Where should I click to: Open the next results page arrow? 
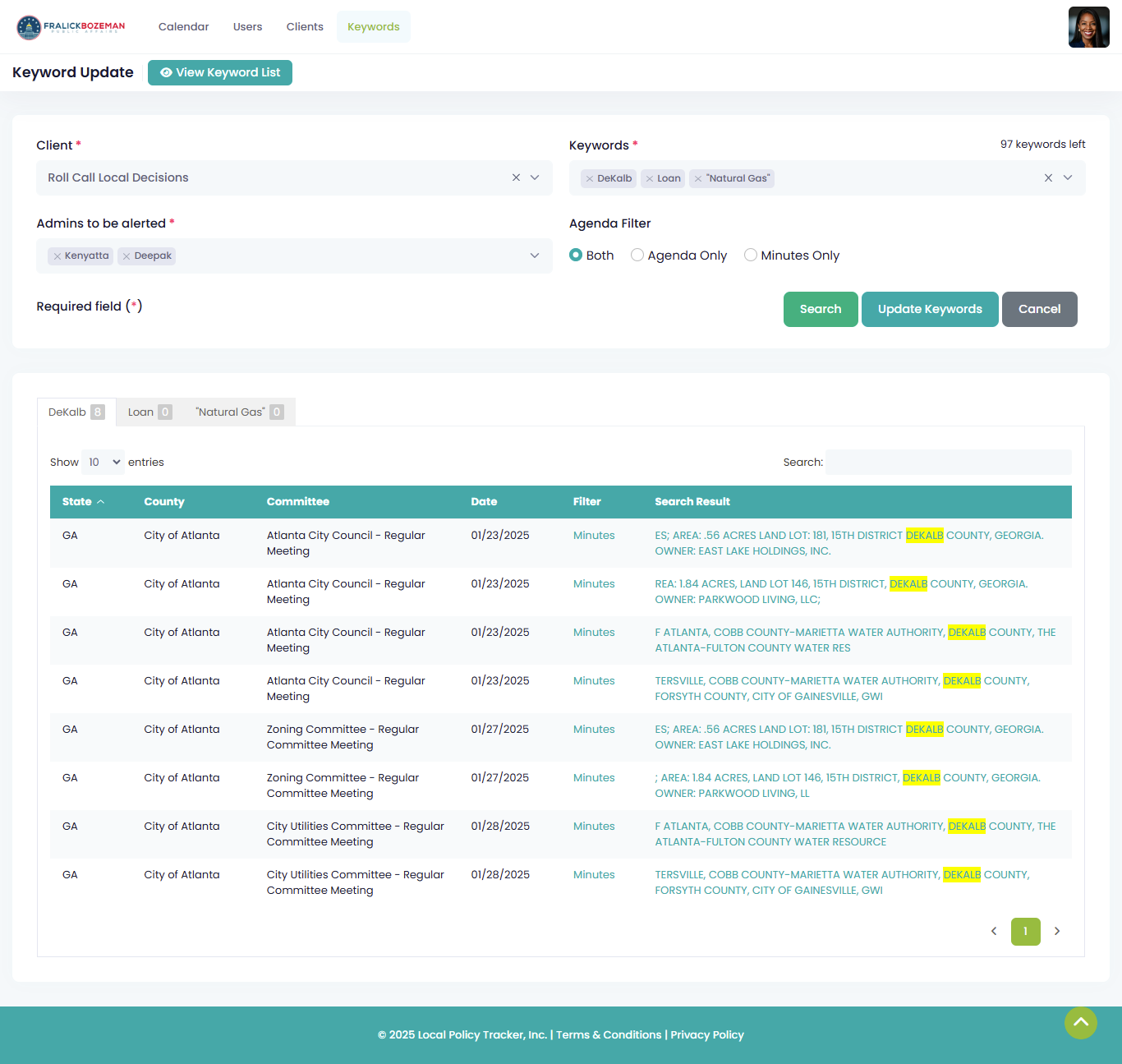coord(1057,931)
